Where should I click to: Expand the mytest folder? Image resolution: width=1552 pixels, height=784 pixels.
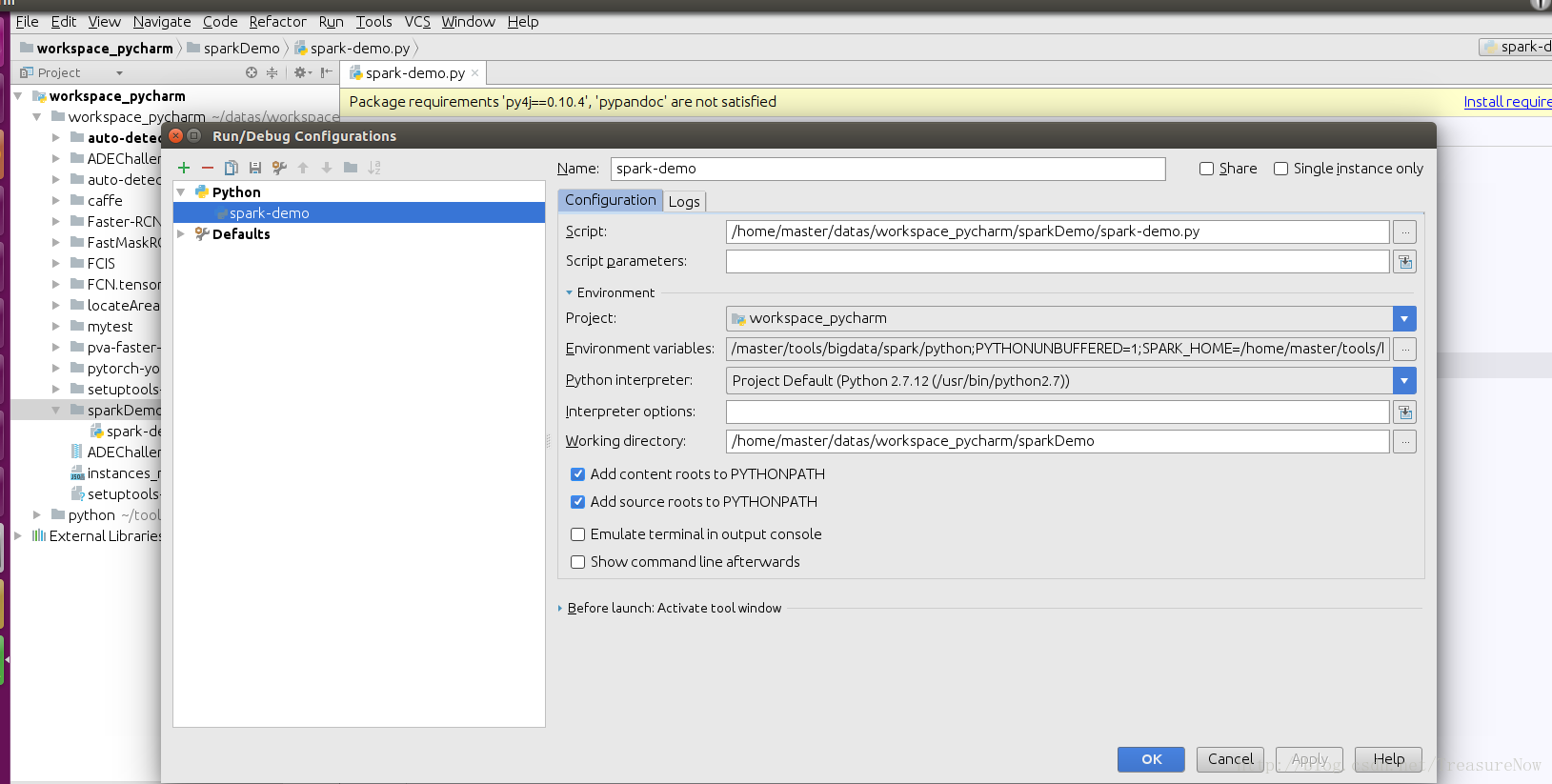(x=55, y=327)
